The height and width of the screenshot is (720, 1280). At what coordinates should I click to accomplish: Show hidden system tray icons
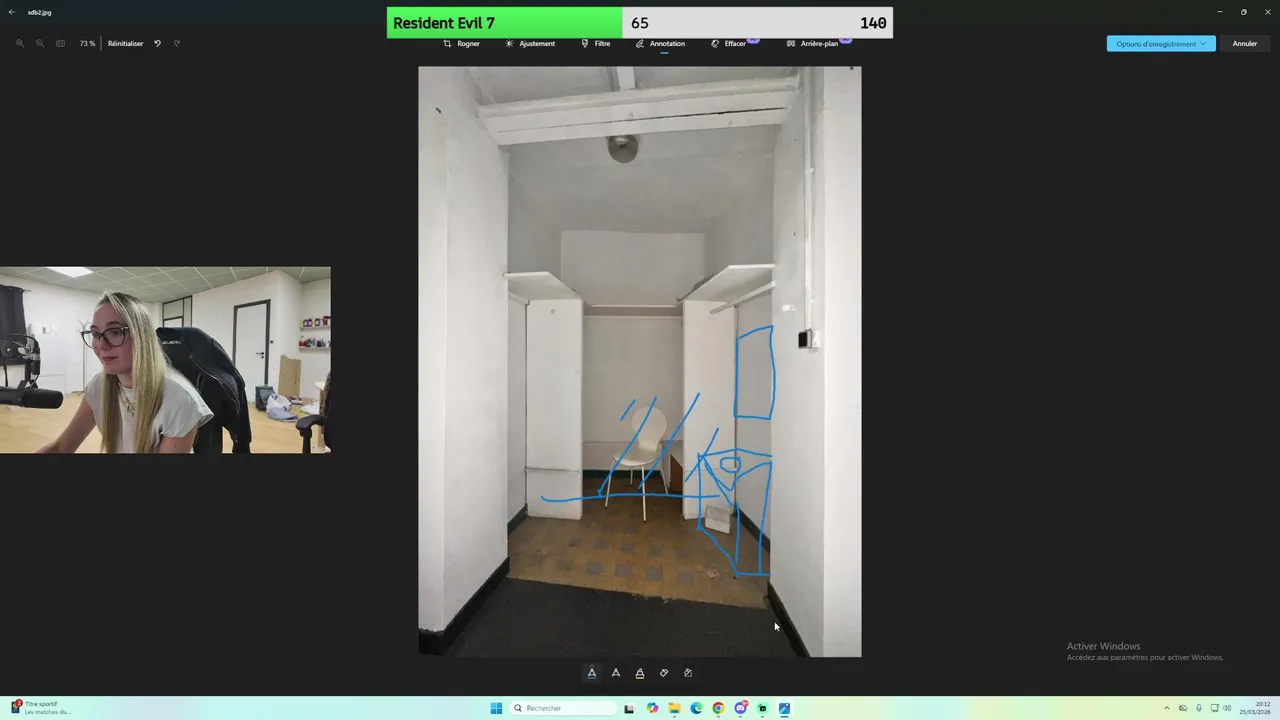click(x=1166, y=708)
